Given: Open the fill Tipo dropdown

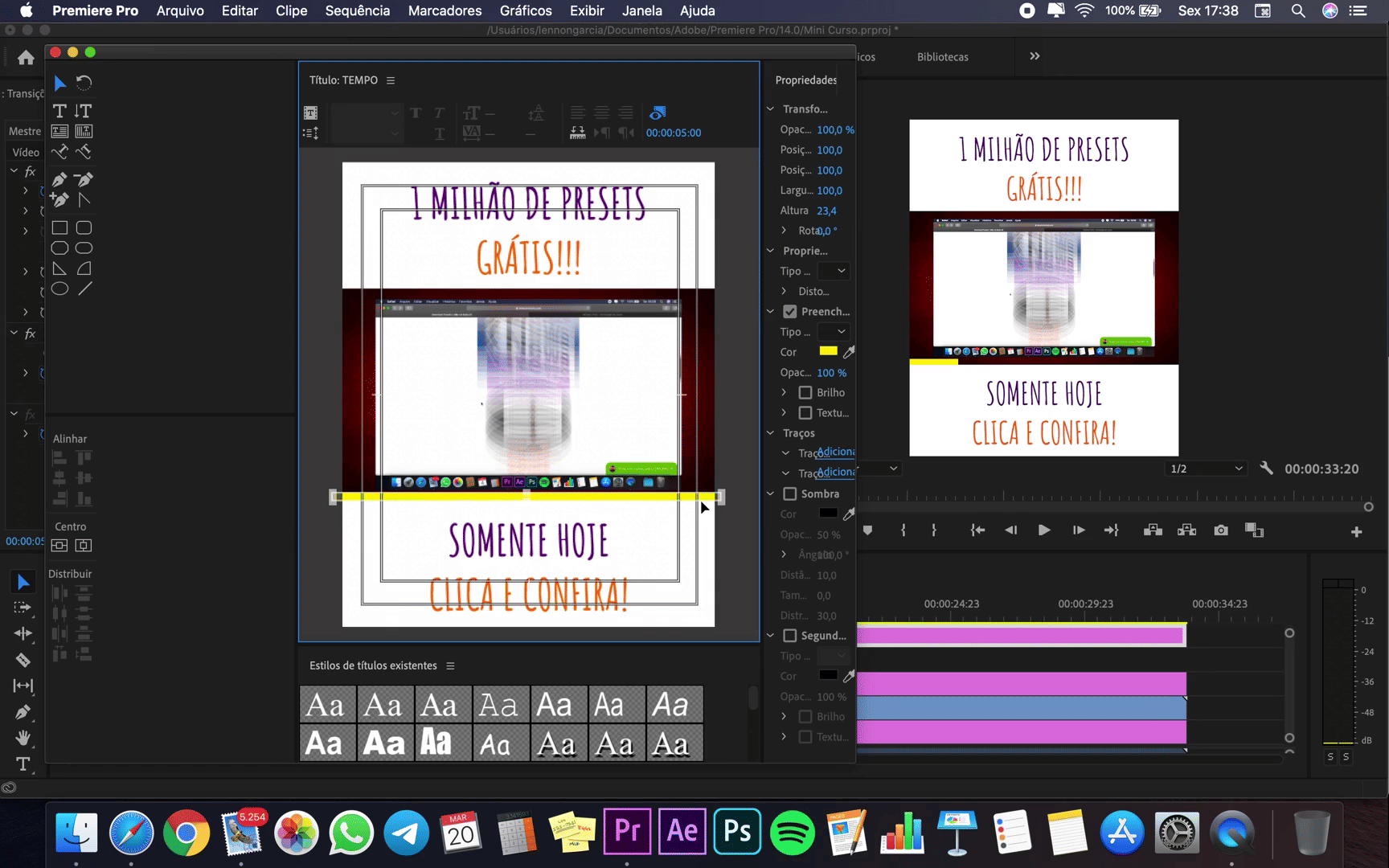Looking at the screenshot, I should click(x=833, y=332).
